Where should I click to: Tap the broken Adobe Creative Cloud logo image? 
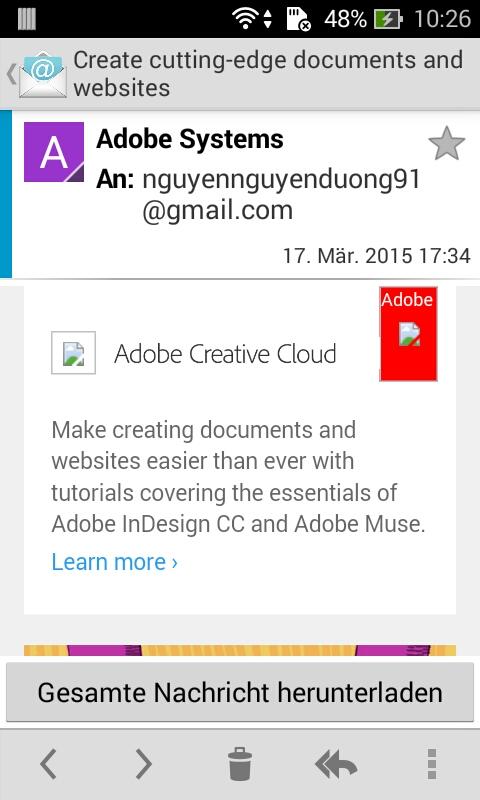coord(73,353)
